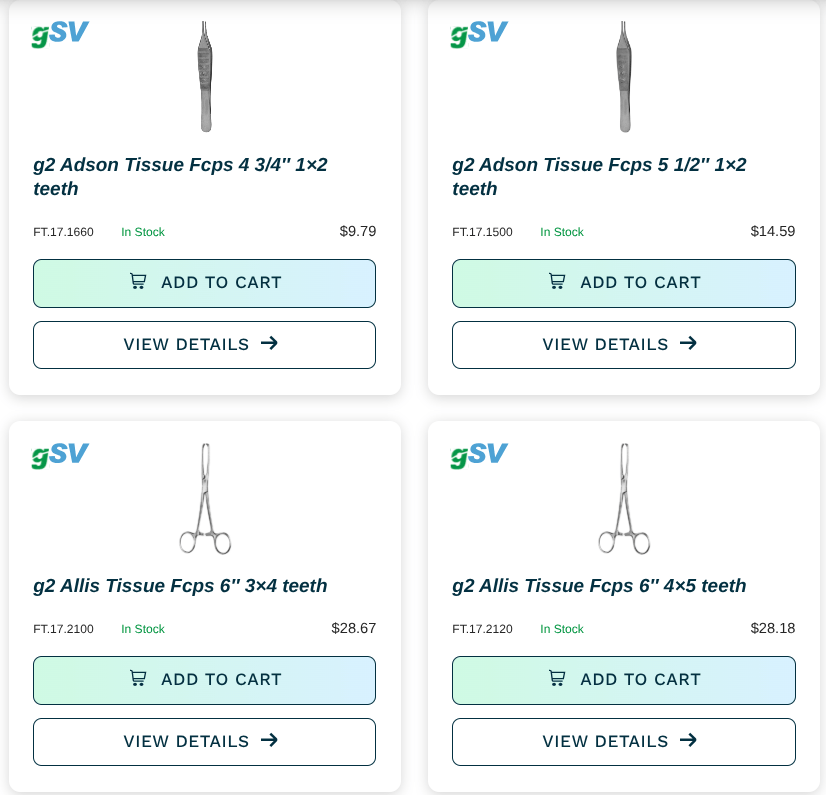The width and height of the screenshot is (826, 795).
Task: Click the gSV logo on the Allis 4×5 teeth card
Action: [x=478, y=454]
